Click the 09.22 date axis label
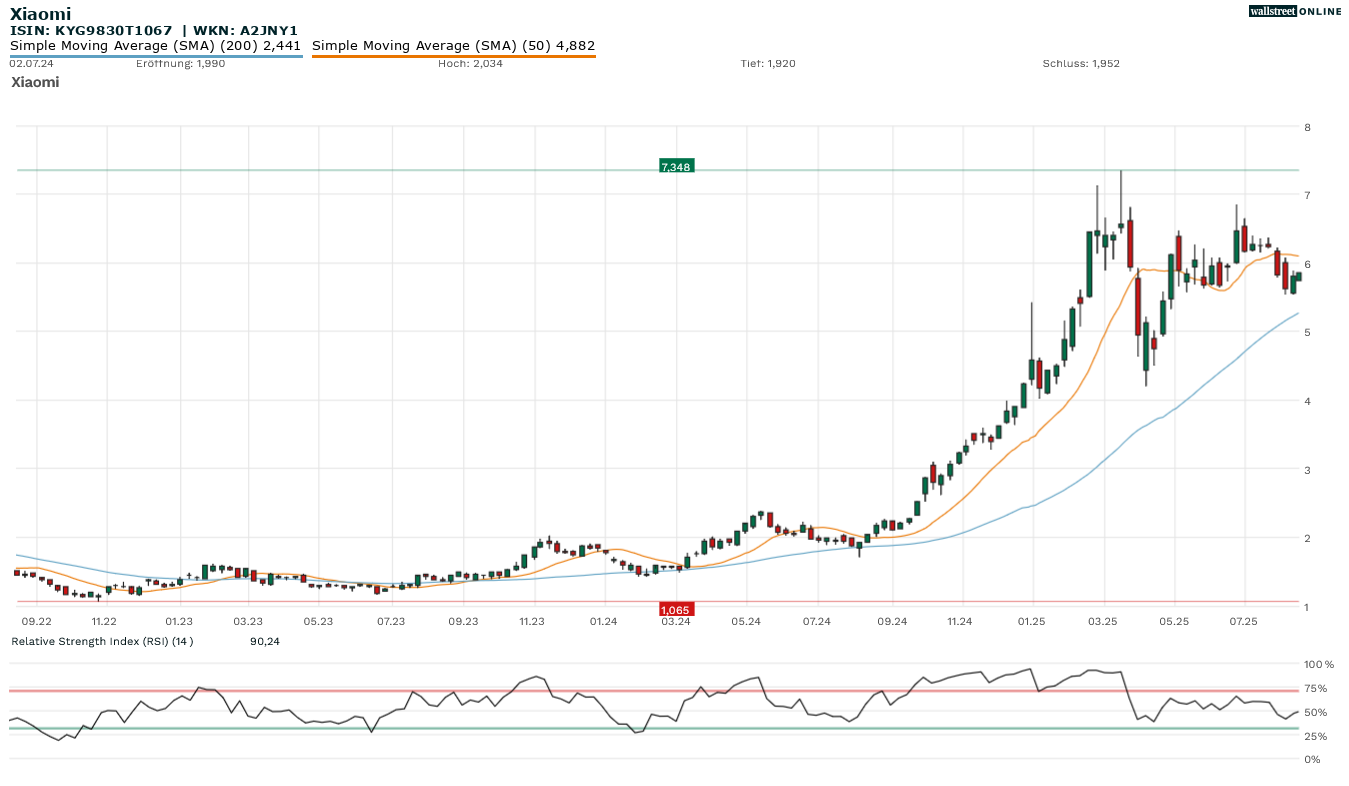Screen dimensions: 1349x786 click(x=37, y=621)
